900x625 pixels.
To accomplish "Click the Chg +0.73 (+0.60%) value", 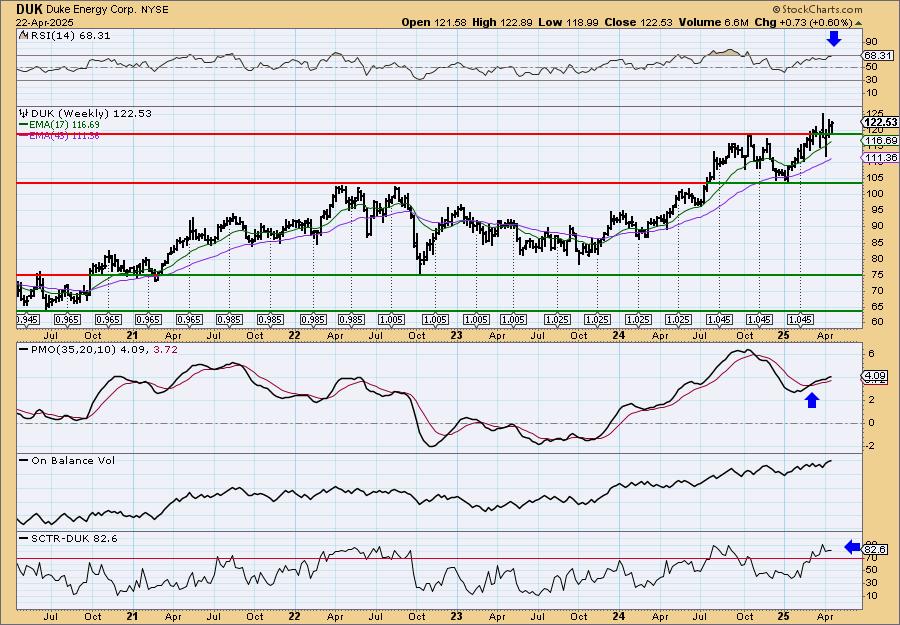I will [803, 22].
